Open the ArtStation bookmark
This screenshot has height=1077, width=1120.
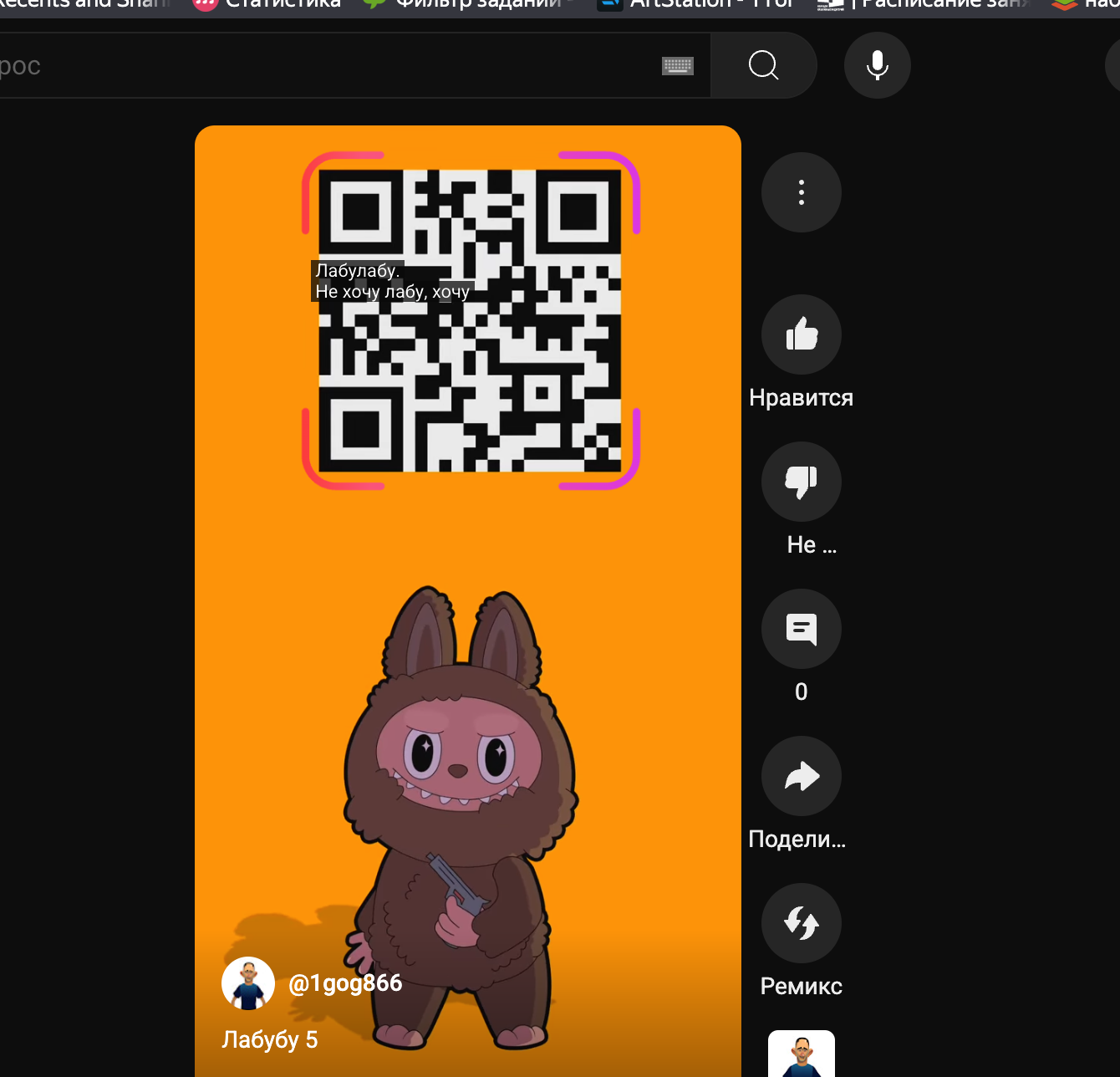pos(695,4)
